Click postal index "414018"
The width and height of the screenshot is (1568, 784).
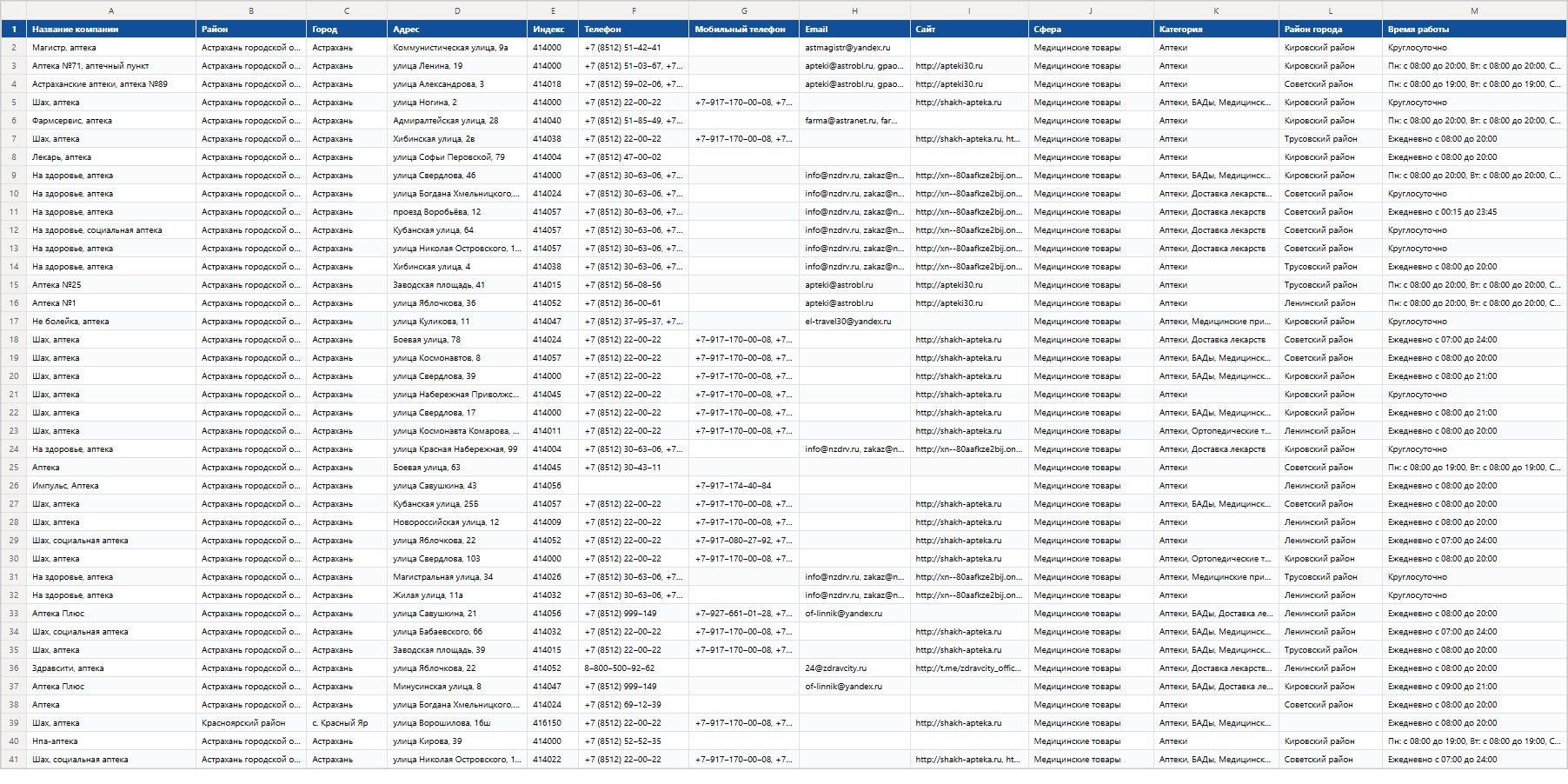tap(553, 84)
